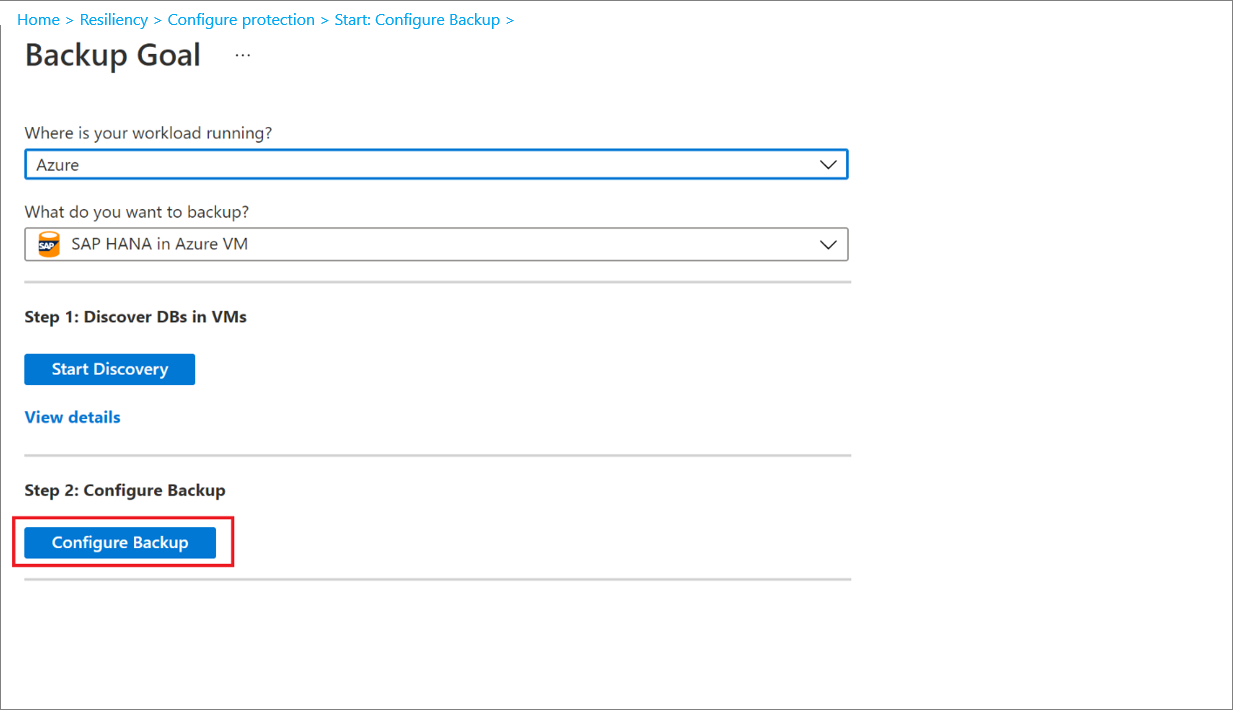This screenshot has height=710, width=1233.
Task: Open Resiliency from the breadcrumb trail
Action: click(x=113, y=19)
